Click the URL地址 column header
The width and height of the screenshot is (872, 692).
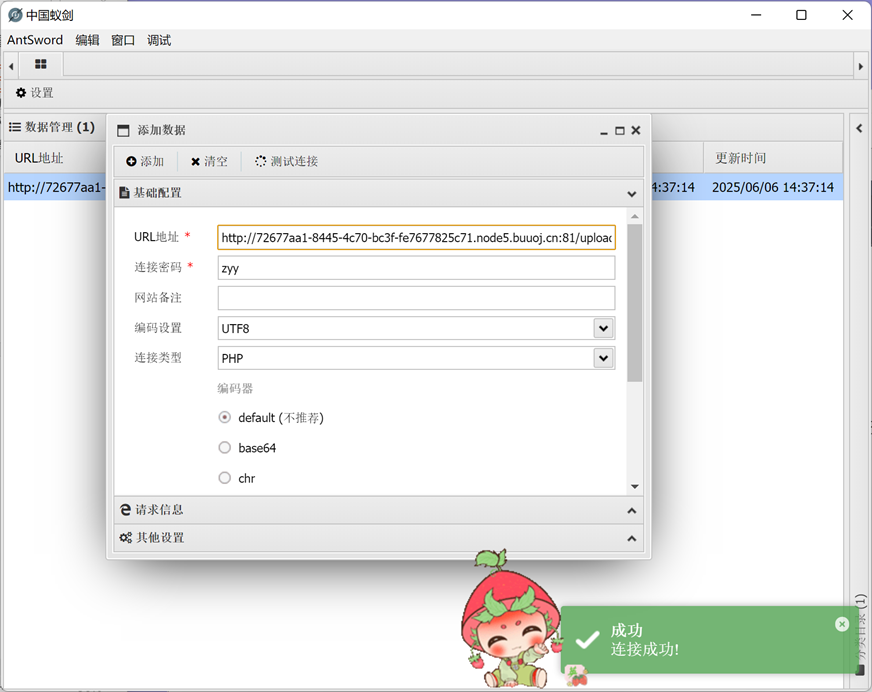(x=39, y=158)
